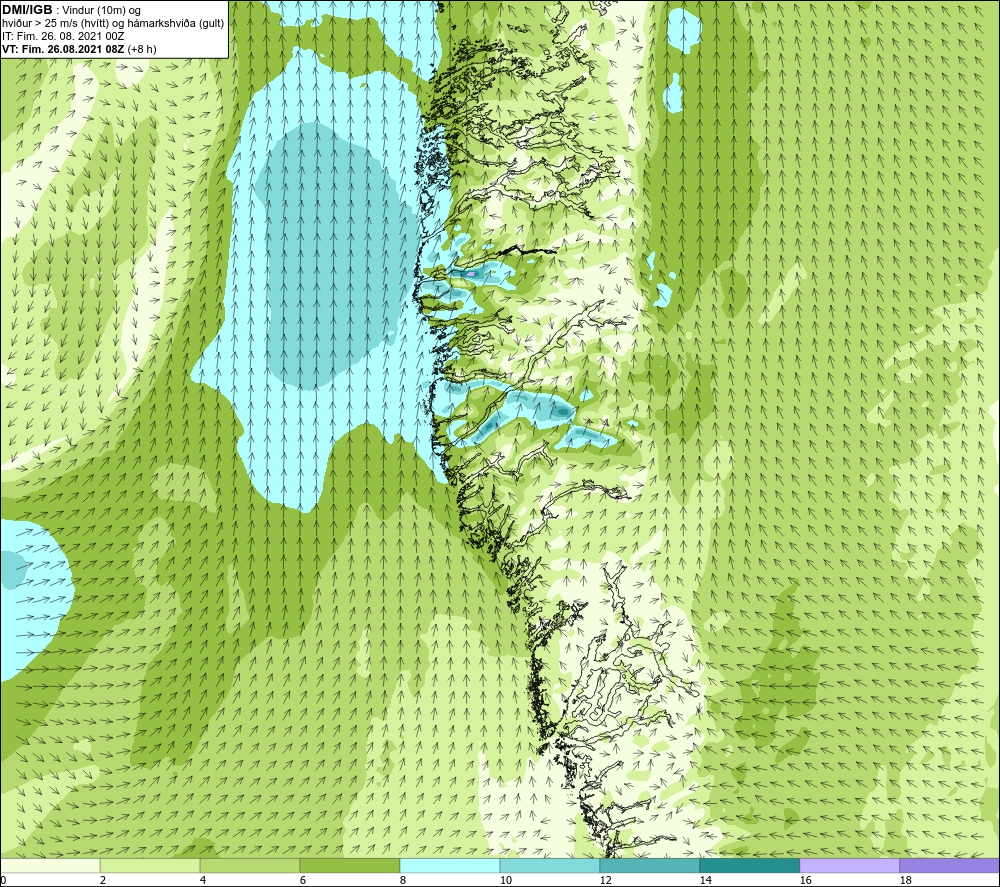The width and height of the screenshot is (1000, 887).
Task: Select the darker green 6–8 legend swatch
Action: pyautogui.click(x=349, y=865)
